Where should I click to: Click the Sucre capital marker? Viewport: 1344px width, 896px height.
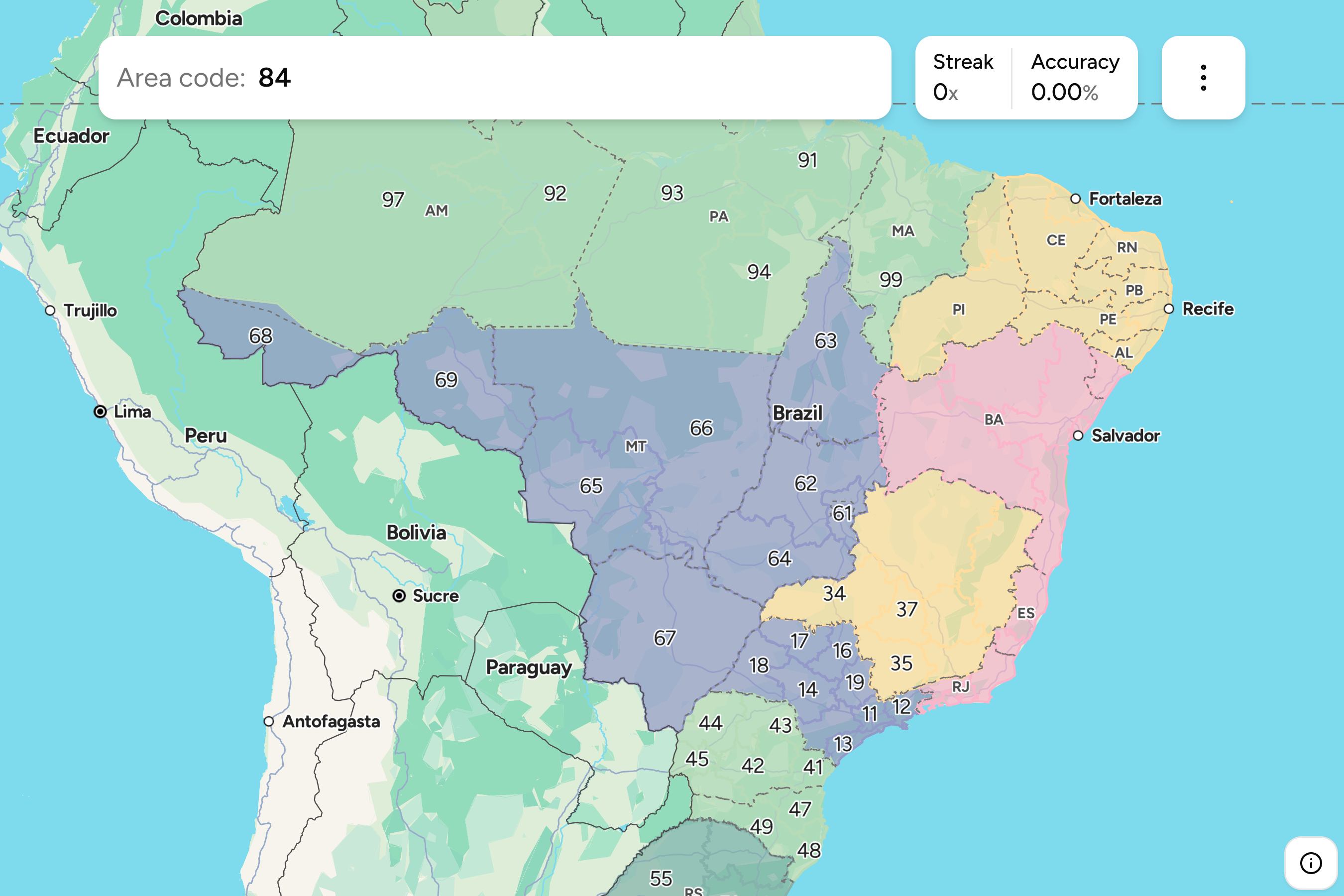pos(399,596)
